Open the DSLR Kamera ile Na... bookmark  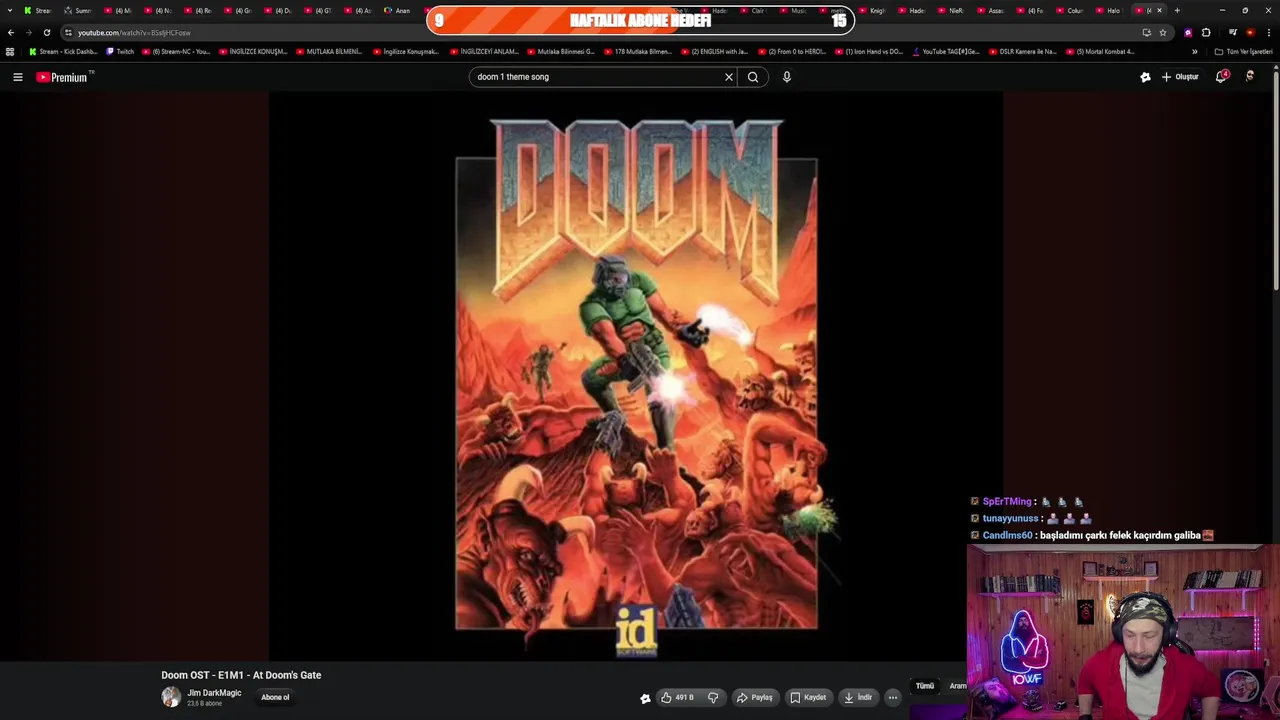coord(1021,51)
